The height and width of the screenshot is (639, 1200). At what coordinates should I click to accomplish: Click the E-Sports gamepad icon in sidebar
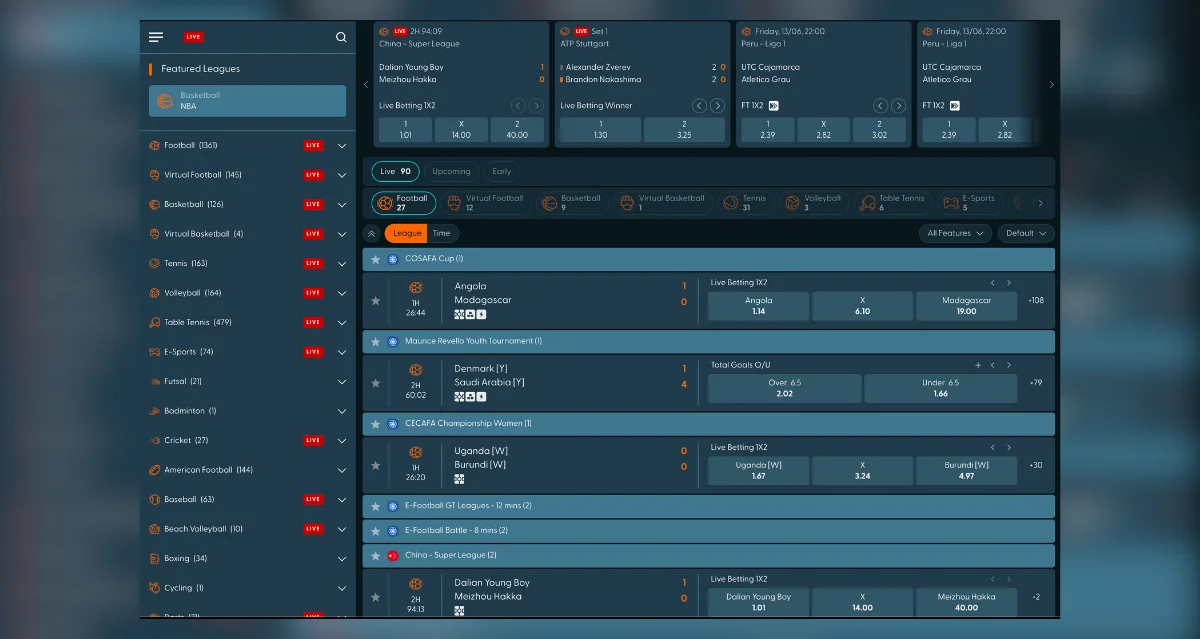[x=155, y=352]
